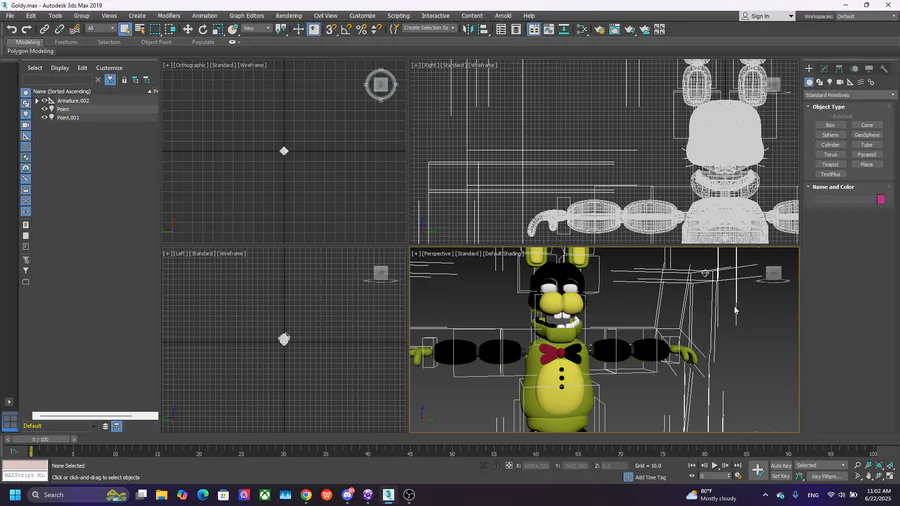Toggle visibility eye of Armature.002

pyautogui.click(x=44, y=101)
